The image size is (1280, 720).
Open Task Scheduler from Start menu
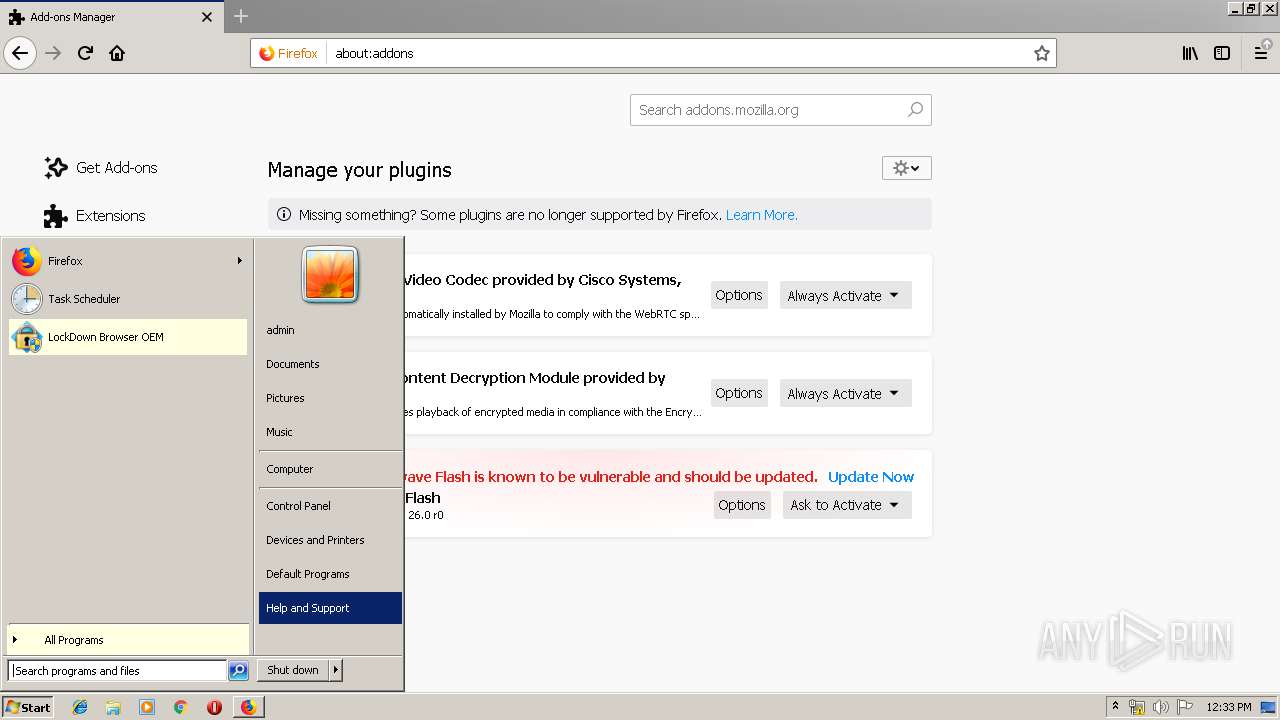coord(128,299)
